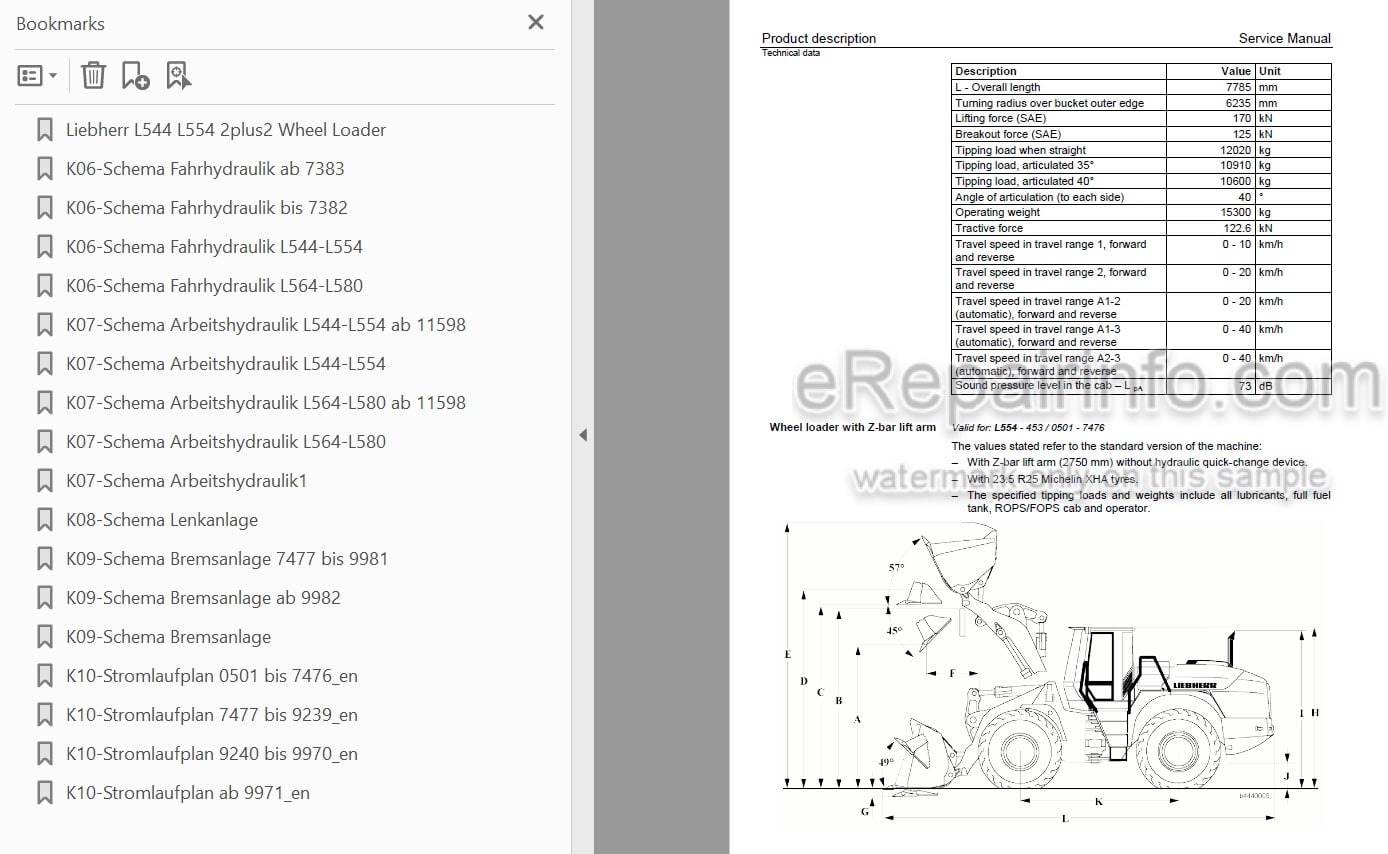The width and height of the screenshot is (1388, 854).
Task: Click the value 7785 in the table
Action: pyautogui.click(x=1237, y=87)
